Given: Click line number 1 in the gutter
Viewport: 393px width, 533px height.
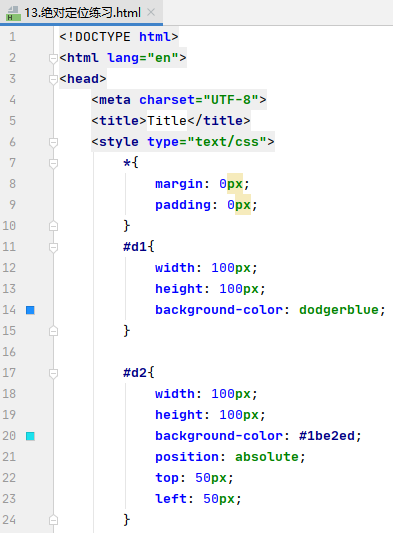Looking at the screenshot, I should pyautogui.click(x=12, y=37).
